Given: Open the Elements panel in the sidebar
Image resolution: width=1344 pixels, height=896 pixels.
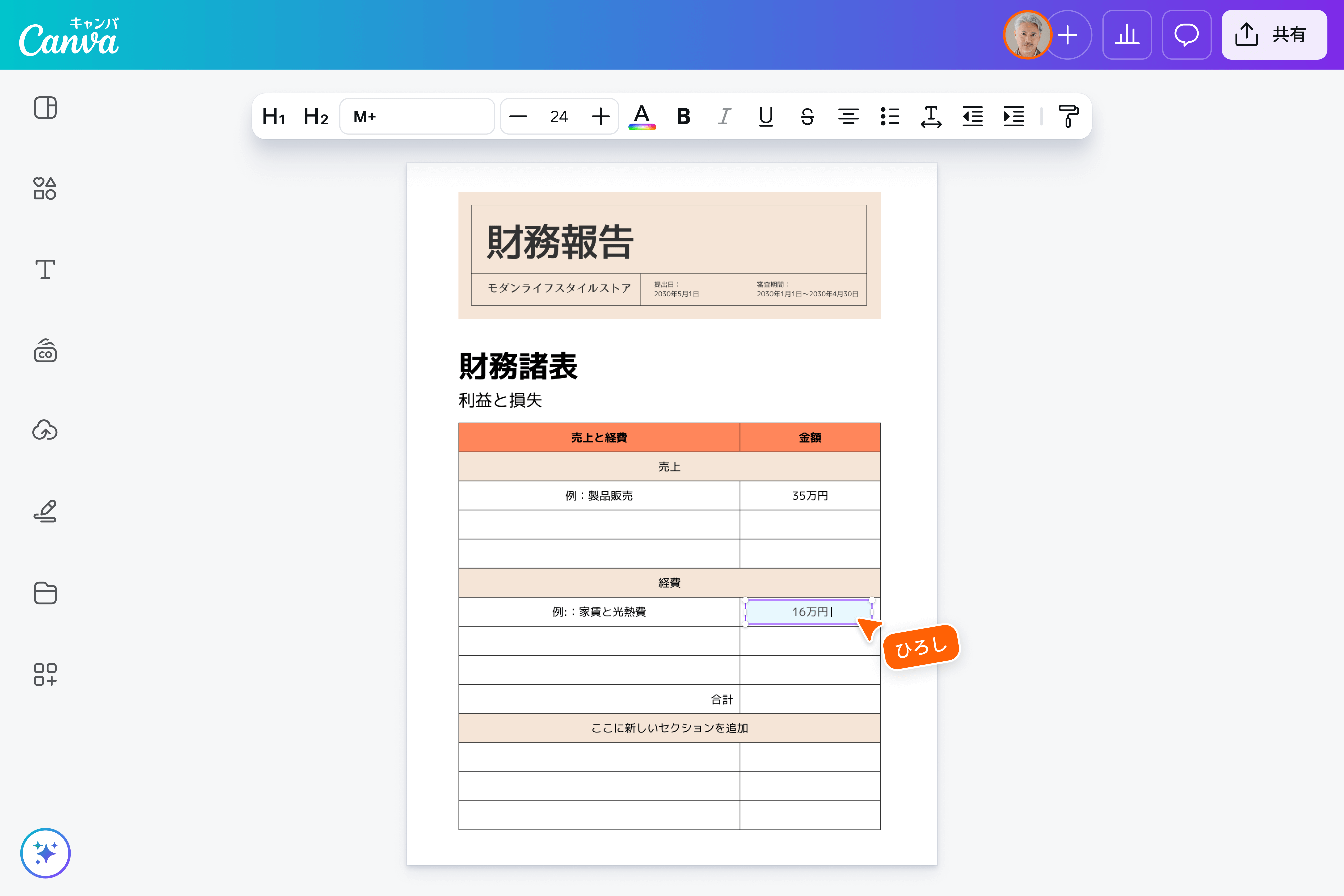Looking at the screenshot, I should pyautogui.click(x=45, y=189).
